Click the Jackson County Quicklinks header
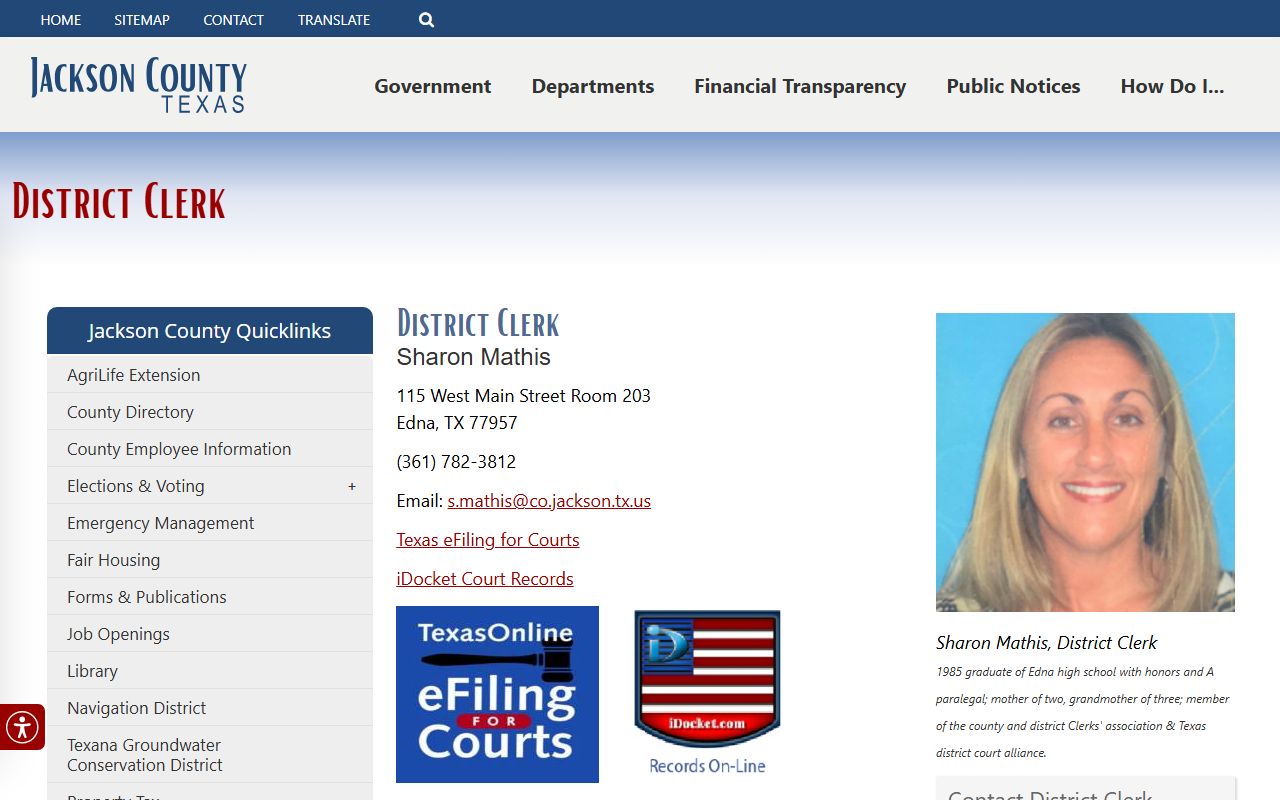 point(210,331)
